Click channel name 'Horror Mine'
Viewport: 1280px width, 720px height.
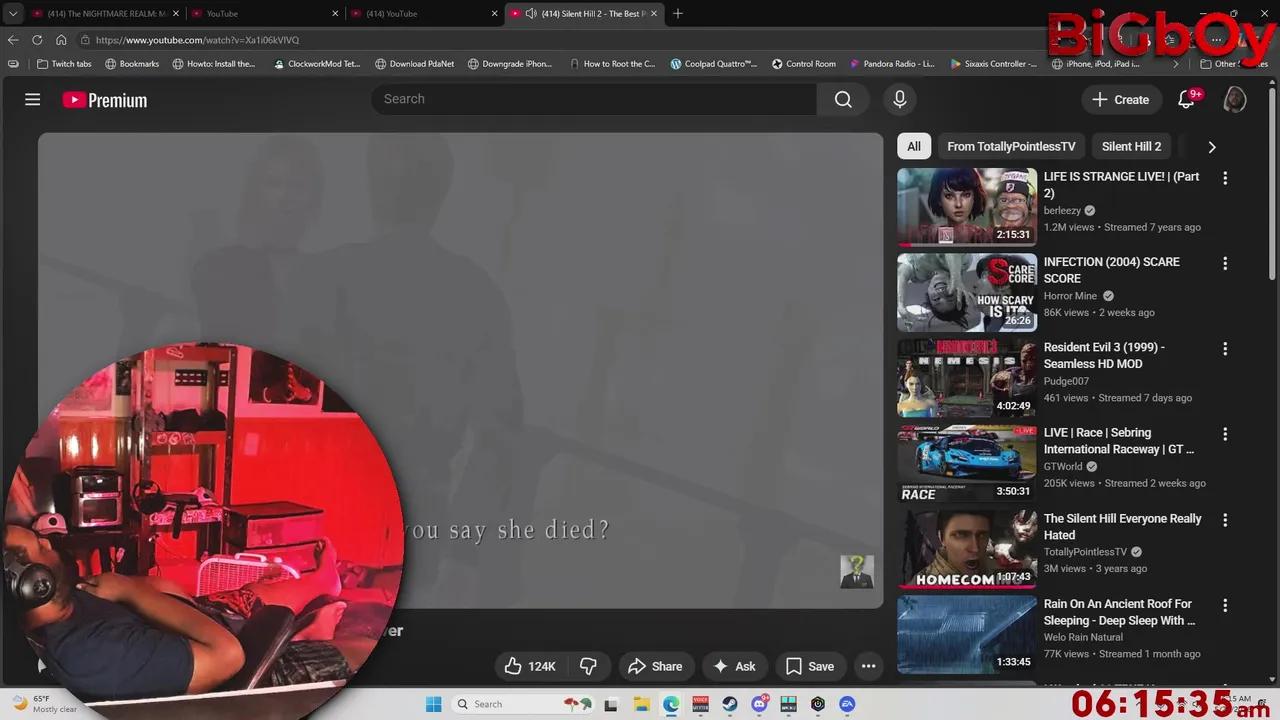pyautogui.click(x=1071, y=296)
